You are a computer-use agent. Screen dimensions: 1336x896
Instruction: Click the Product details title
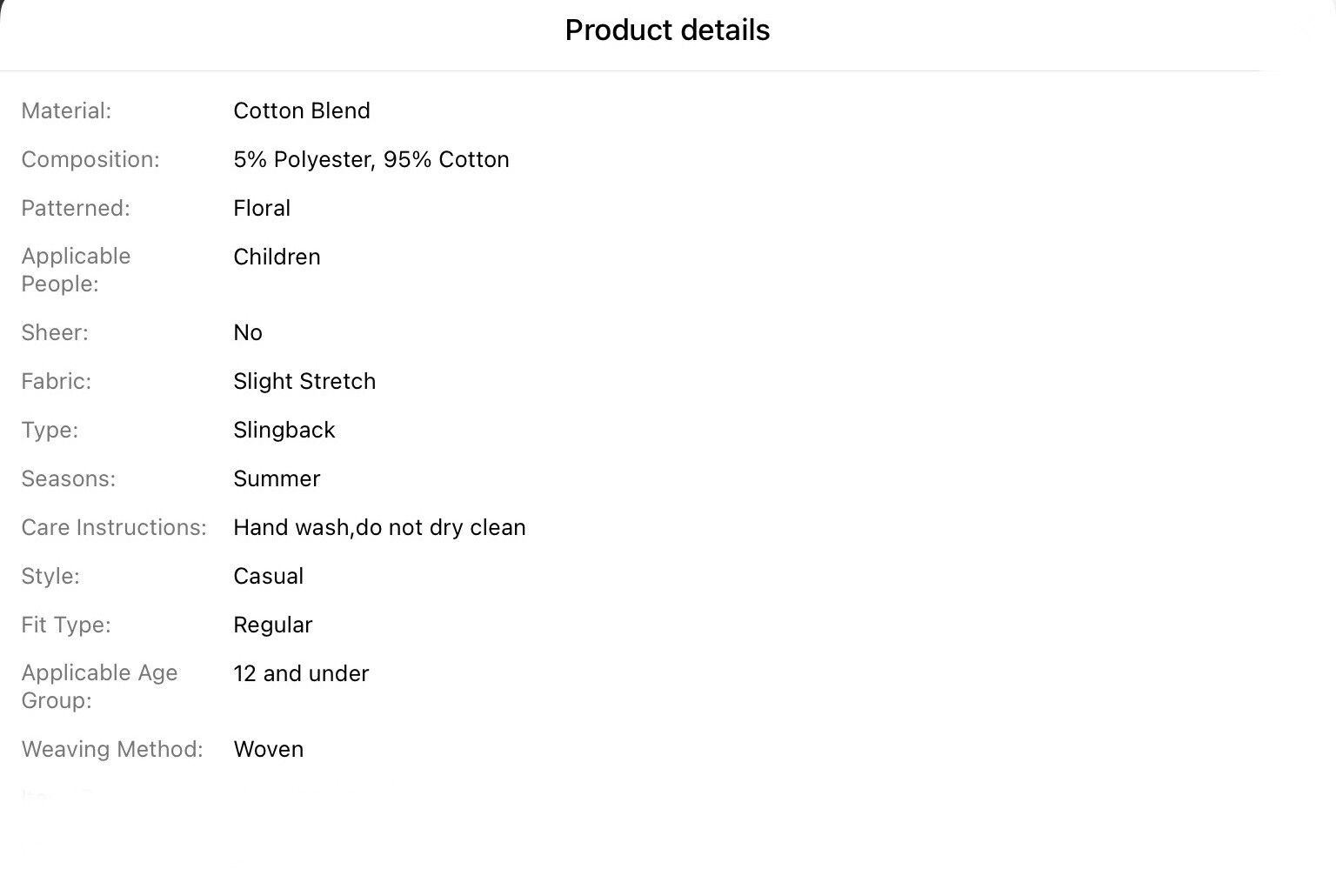coord(667,30)
